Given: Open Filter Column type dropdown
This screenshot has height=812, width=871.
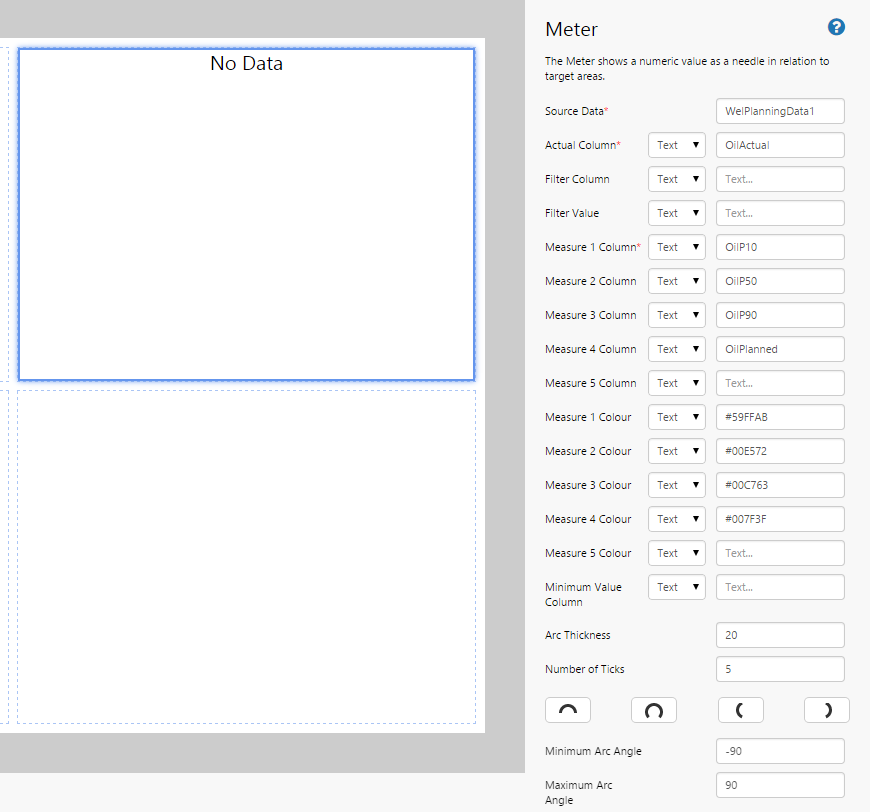Looking at the screenshot, I should pos(676,179).
